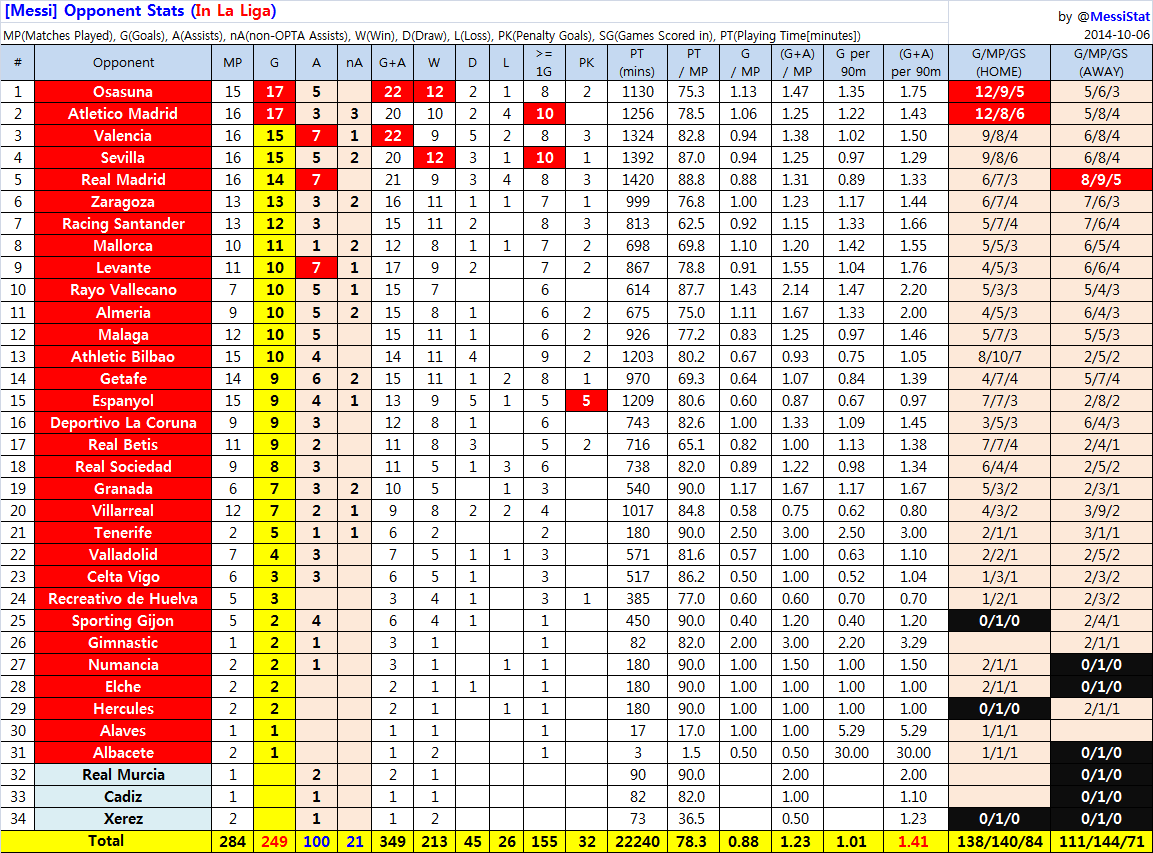The image size is (1153, 853).
Task: Select the Sevilla opponent cell
Action: pos(123,158)
